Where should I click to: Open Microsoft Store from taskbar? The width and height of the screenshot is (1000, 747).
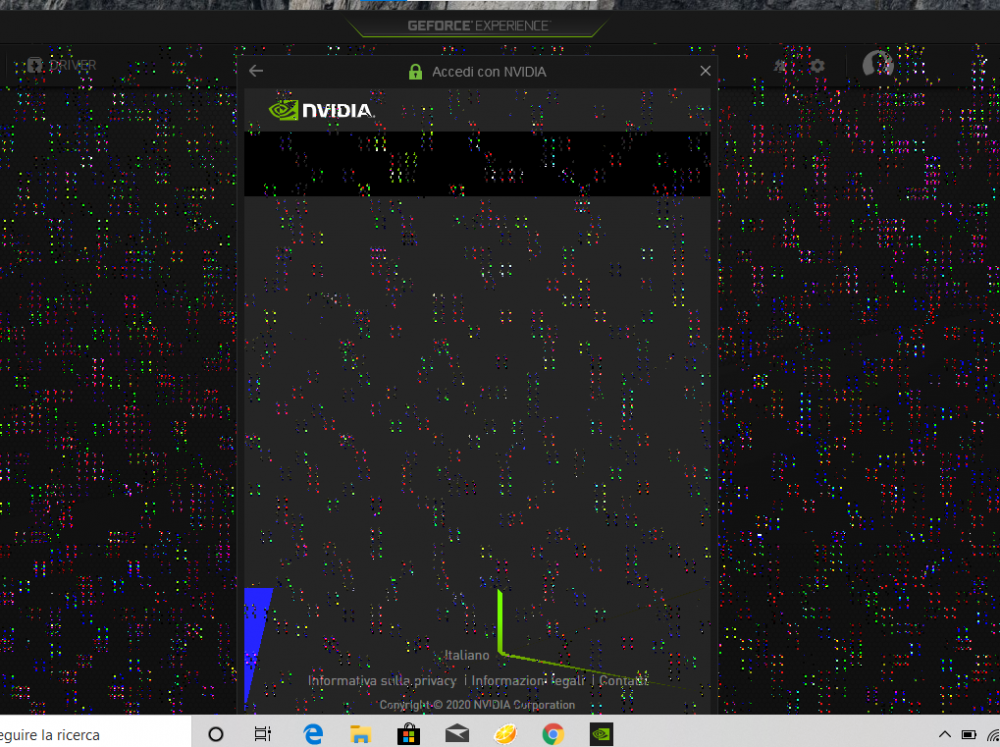408,734
